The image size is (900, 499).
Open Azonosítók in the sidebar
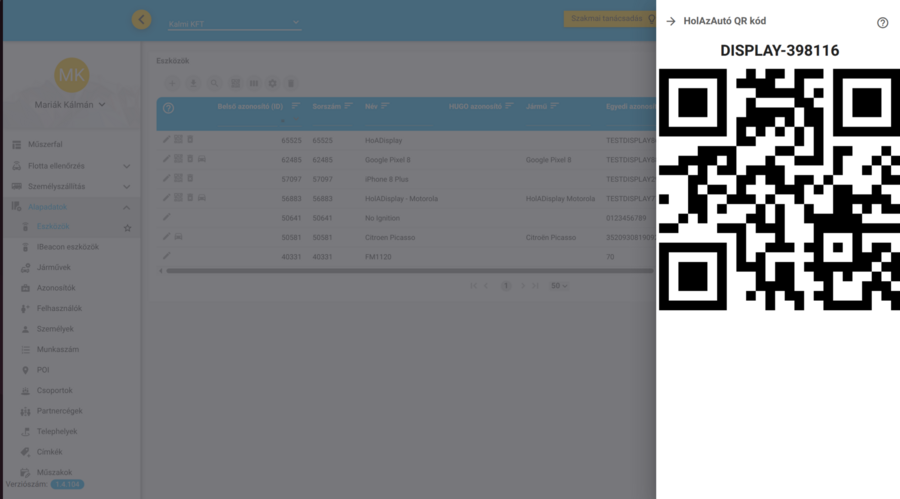click(x=56, y=288)
